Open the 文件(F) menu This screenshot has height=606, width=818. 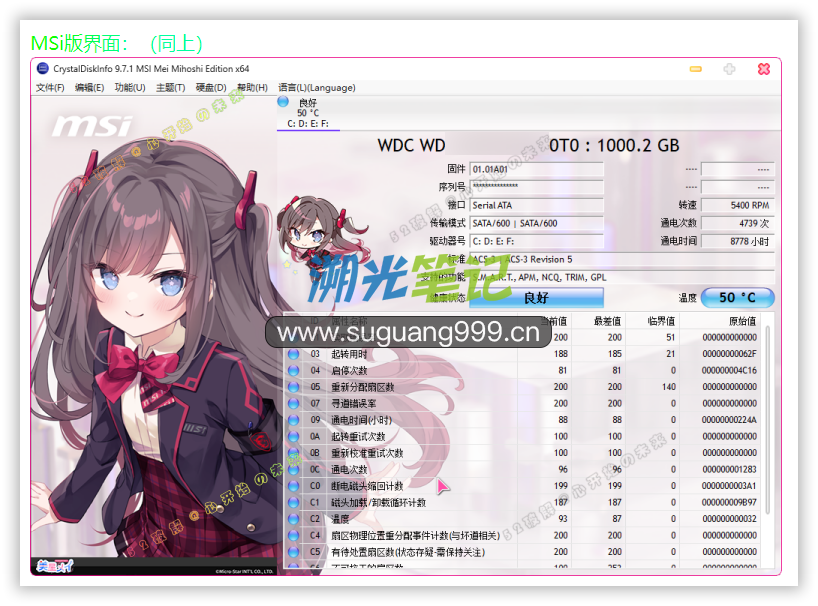50,88
